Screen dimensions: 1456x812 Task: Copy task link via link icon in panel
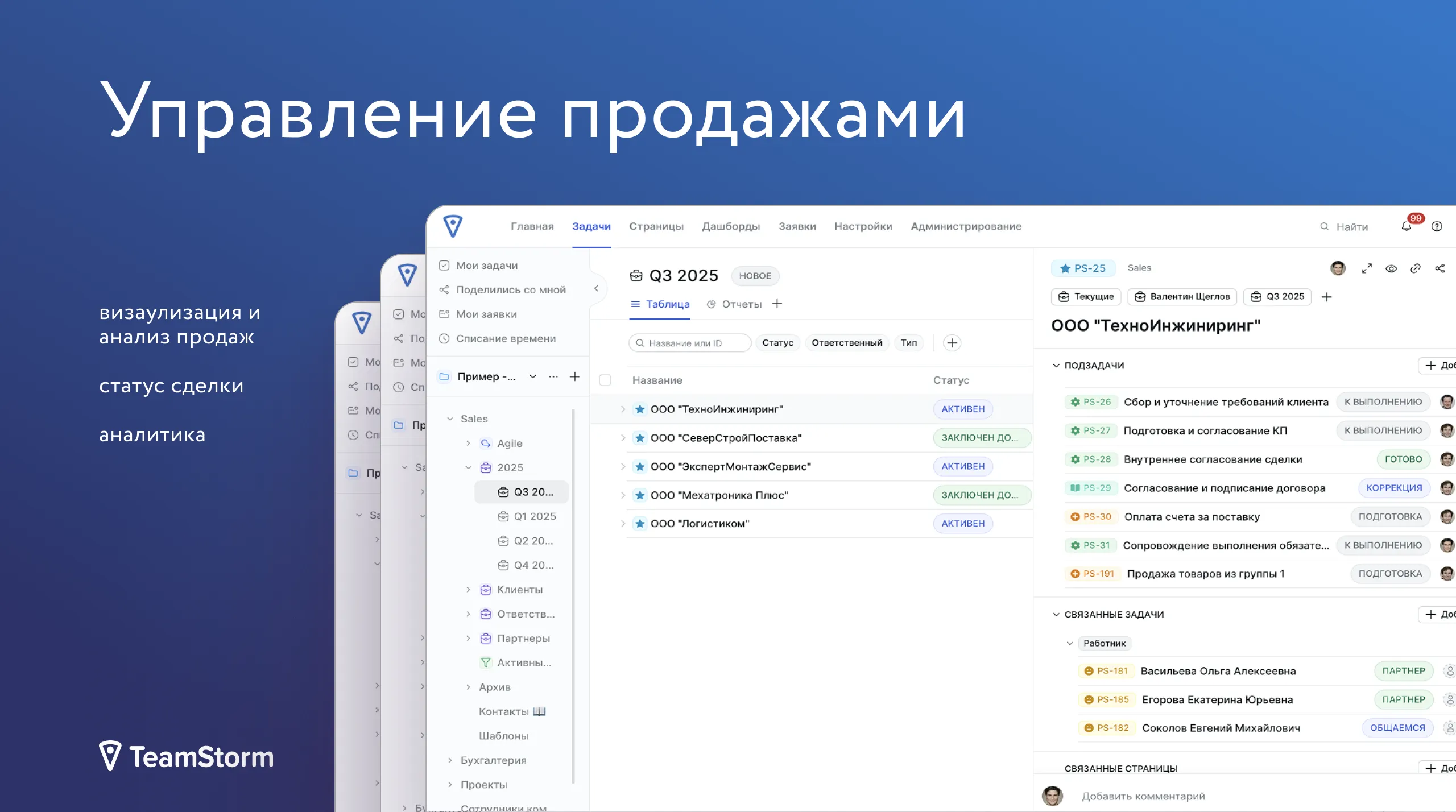coord(1416,268)
